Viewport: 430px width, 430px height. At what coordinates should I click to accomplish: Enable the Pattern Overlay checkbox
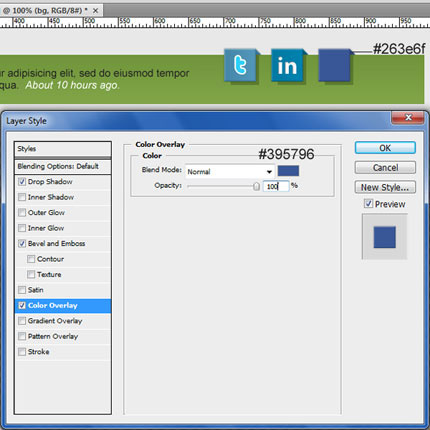22,336
